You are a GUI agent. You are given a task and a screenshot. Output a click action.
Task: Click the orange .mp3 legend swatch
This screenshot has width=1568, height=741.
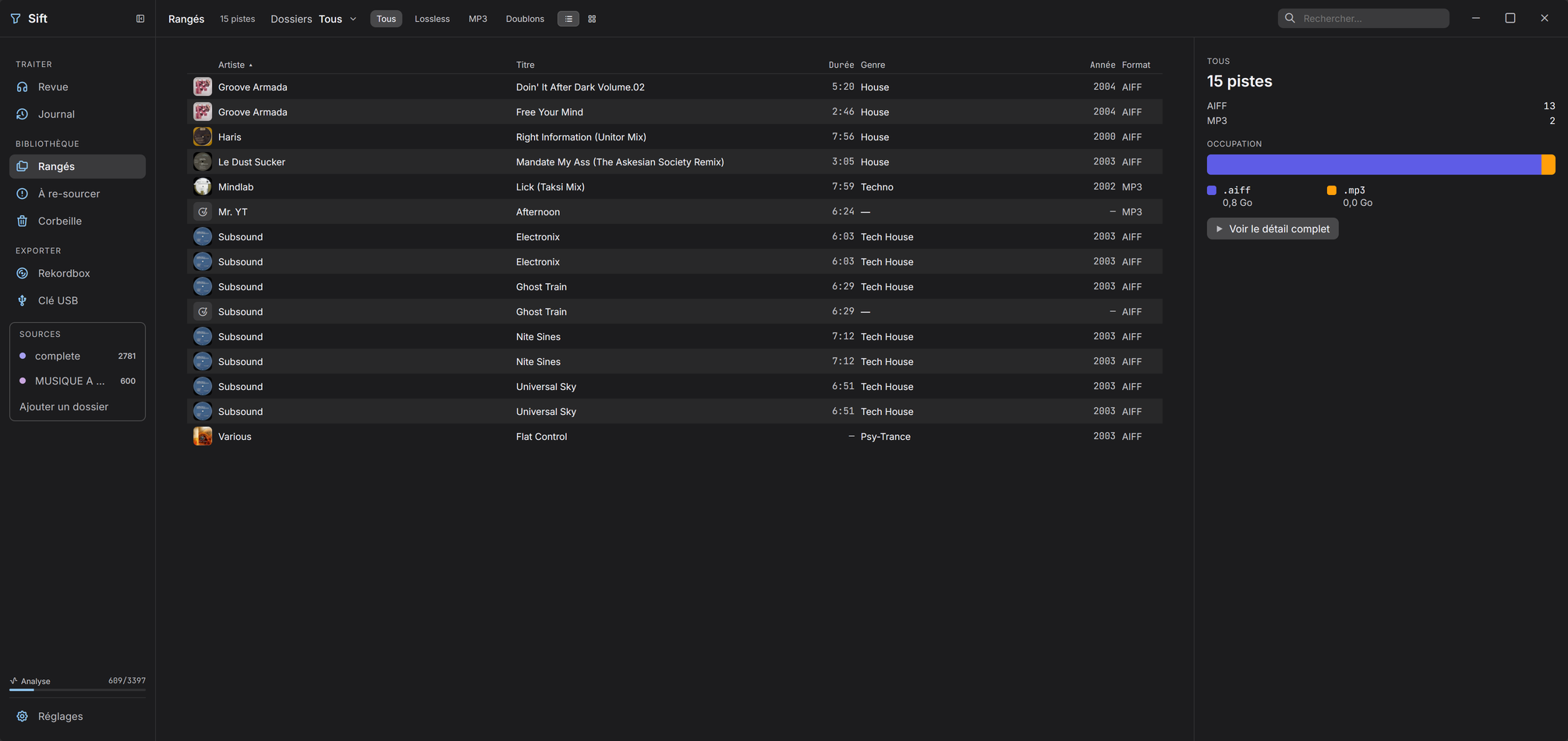pos(1332,190)
